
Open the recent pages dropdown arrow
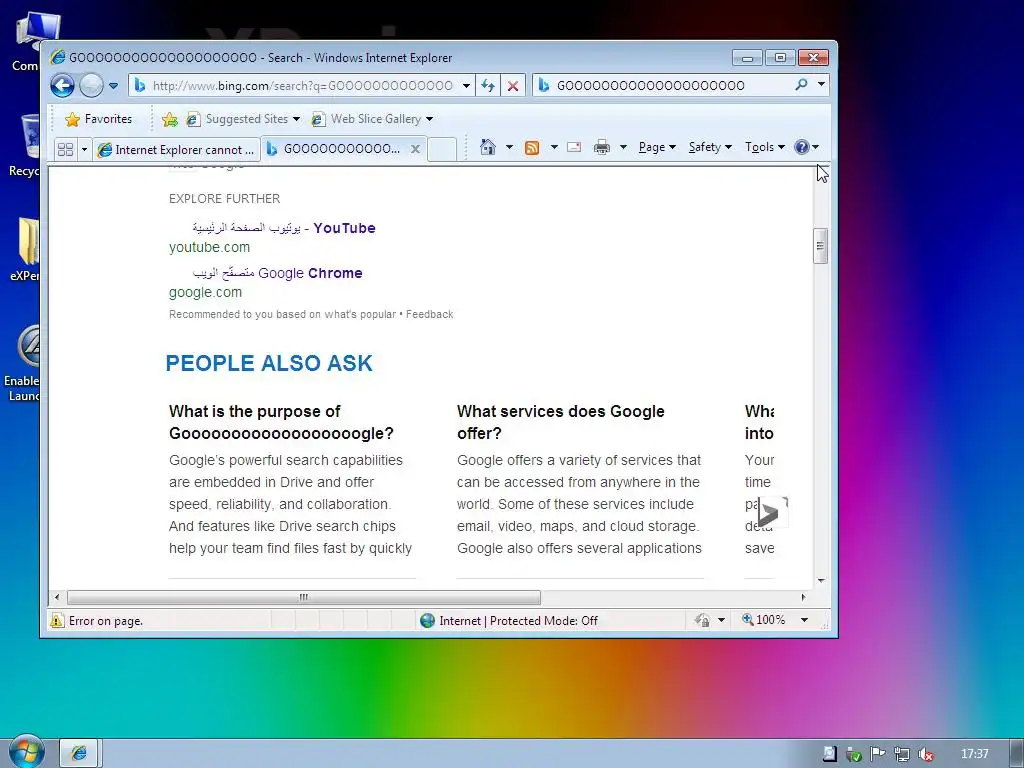[x=113, y=86]
